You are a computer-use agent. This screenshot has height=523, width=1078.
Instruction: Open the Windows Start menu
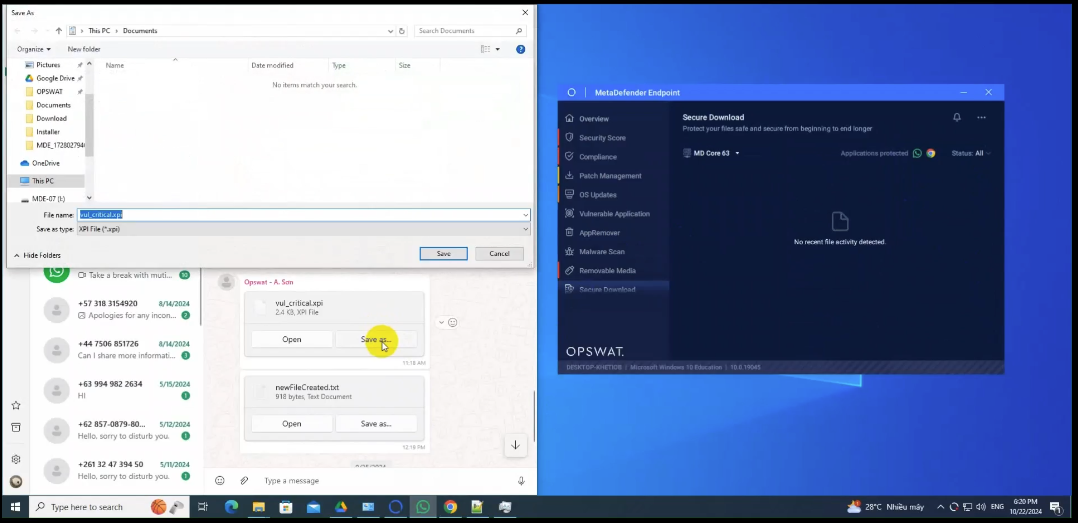(15, 507)
